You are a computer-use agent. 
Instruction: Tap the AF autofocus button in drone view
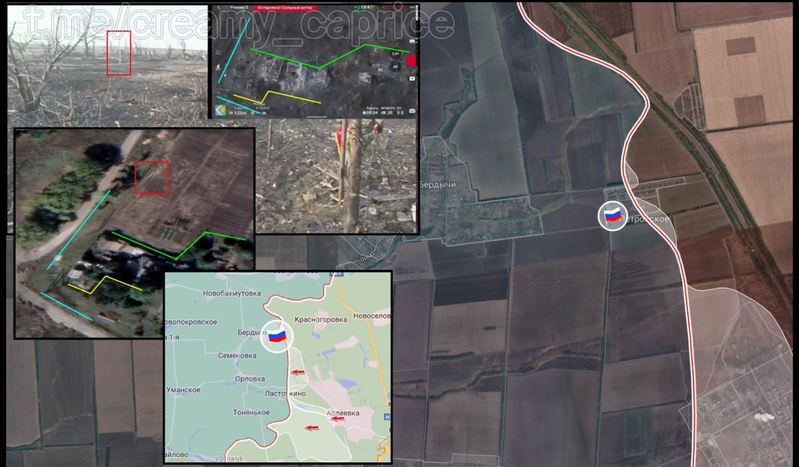pyautogui.click(x=394, y=66)
